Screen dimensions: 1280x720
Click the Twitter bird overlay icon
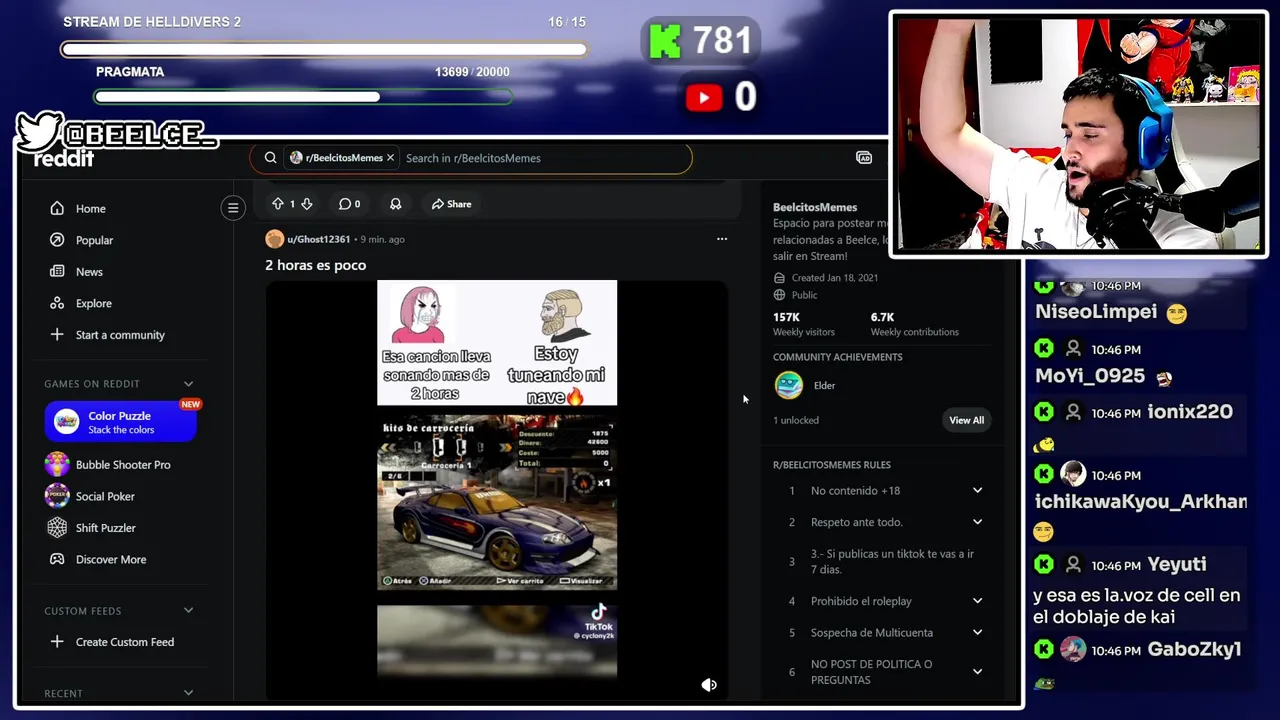38,131
